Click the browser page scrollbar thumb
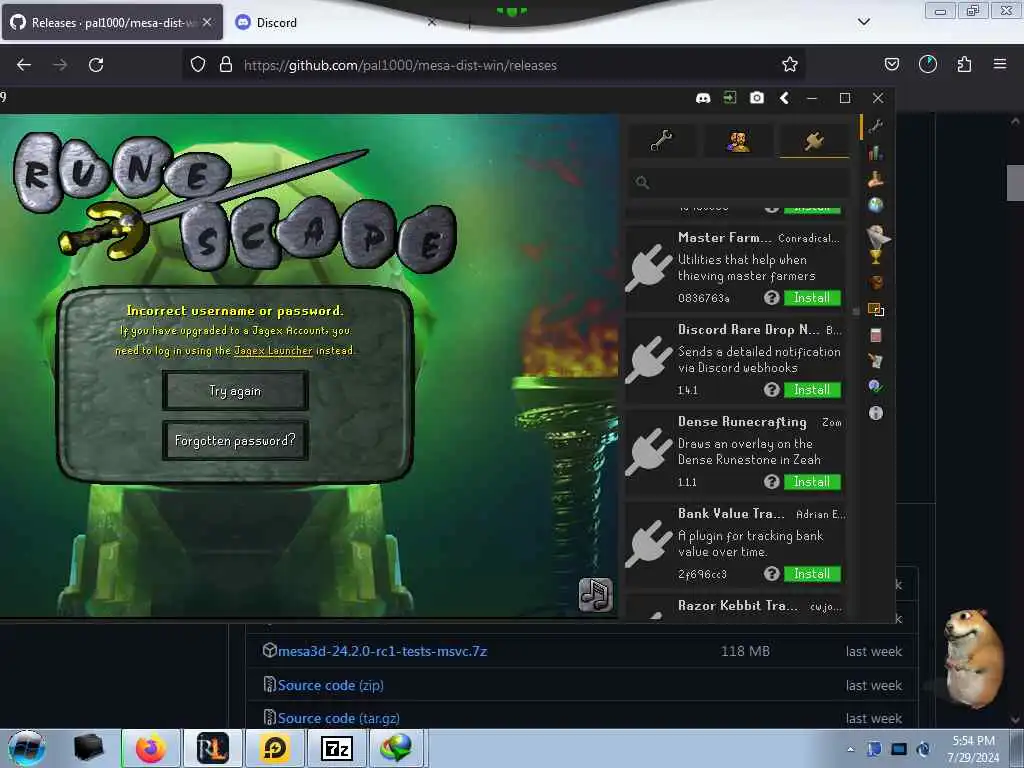This screenshot has height=768, width=1024. point(1015,183)
